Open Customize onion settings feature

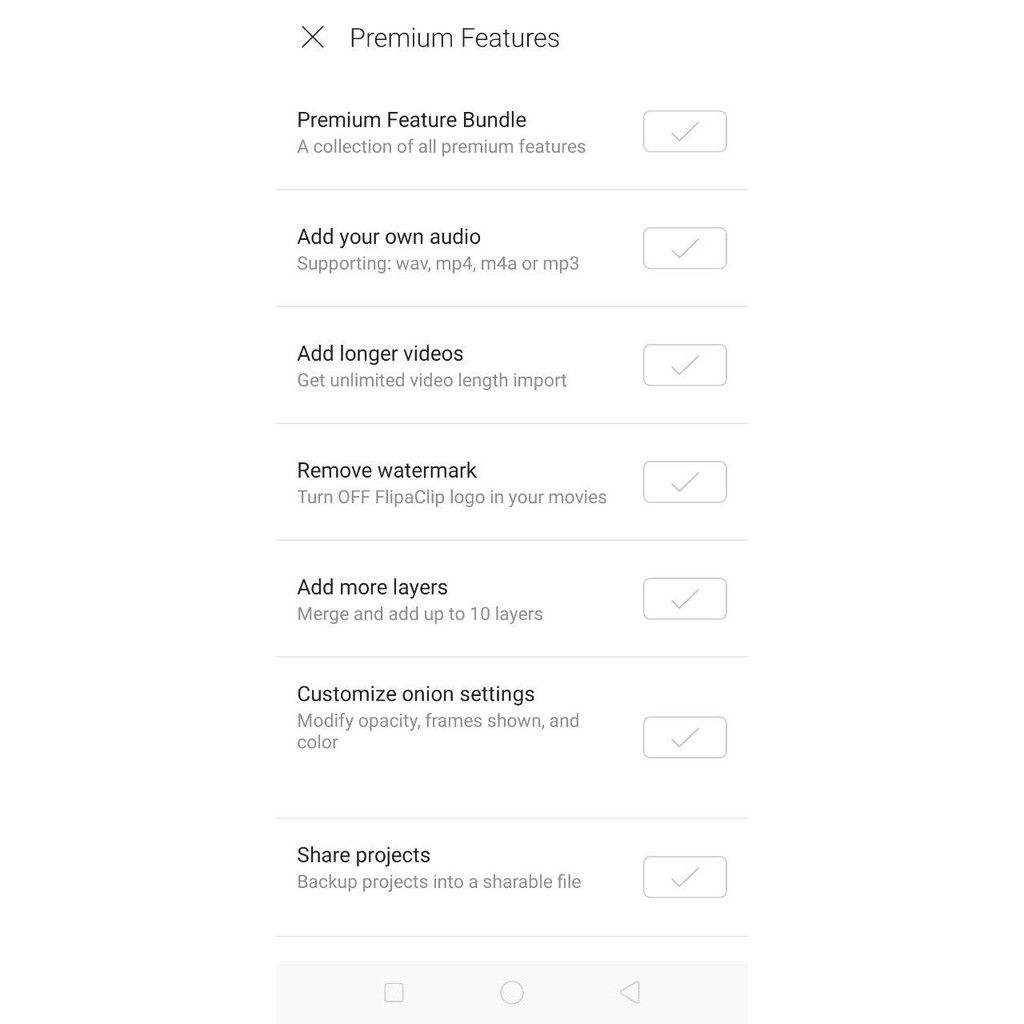tap(415, 694)
